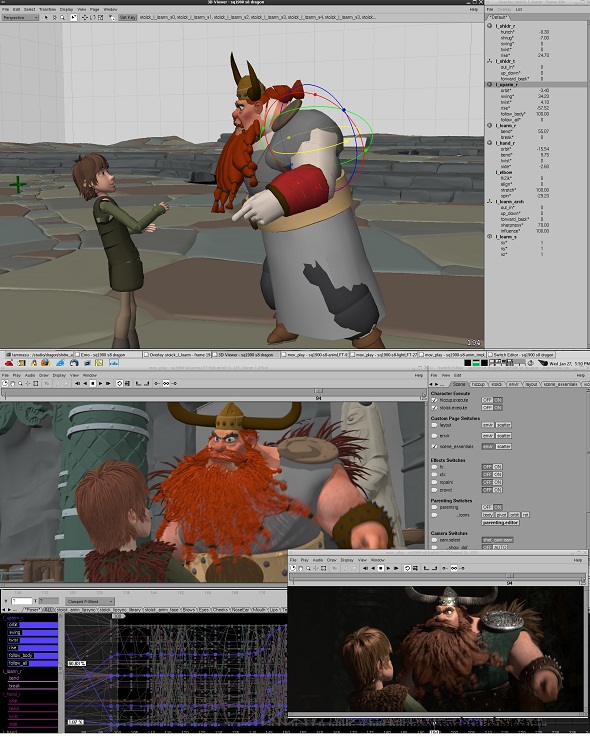Screen dimensions: 590x737
Task: Switch to envir tab in Switch Editor
Action: click(513, 384)
